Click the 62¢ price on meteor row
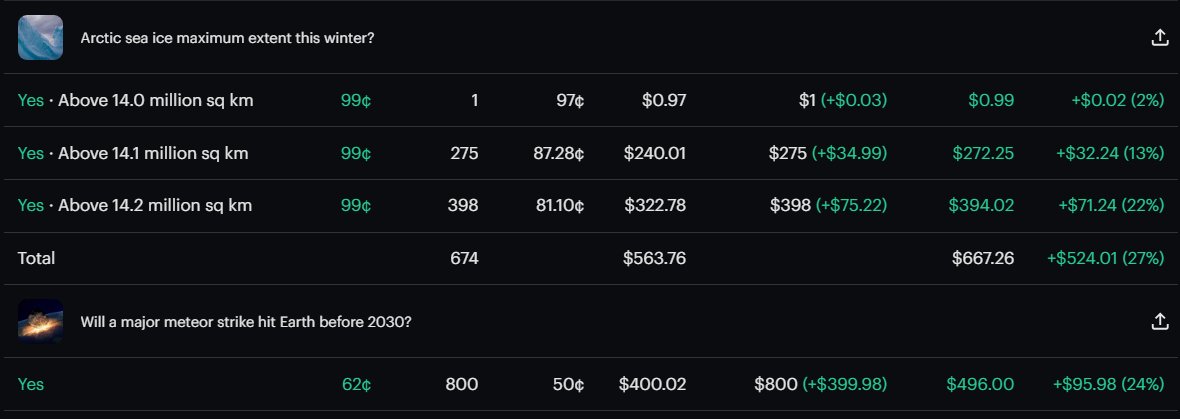This screenshot has height=419, width=1180. (356, 384)
